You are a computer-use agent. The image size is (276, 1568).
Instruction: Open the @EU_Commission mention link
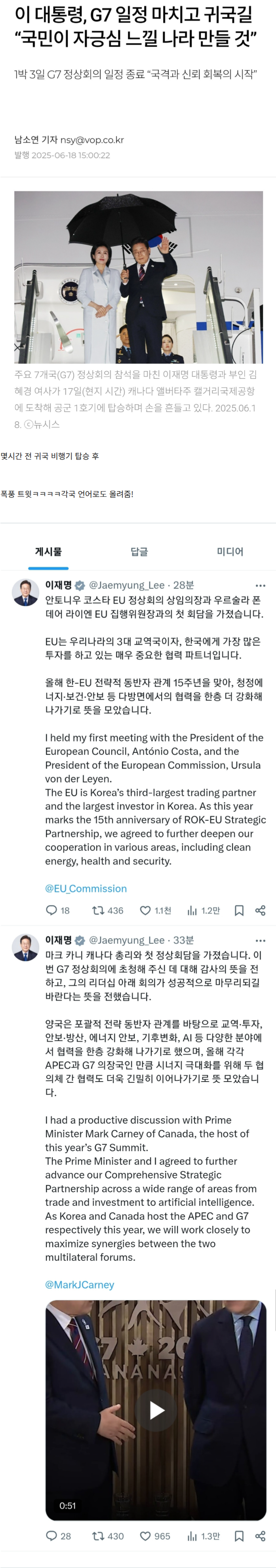pos(86,888)
